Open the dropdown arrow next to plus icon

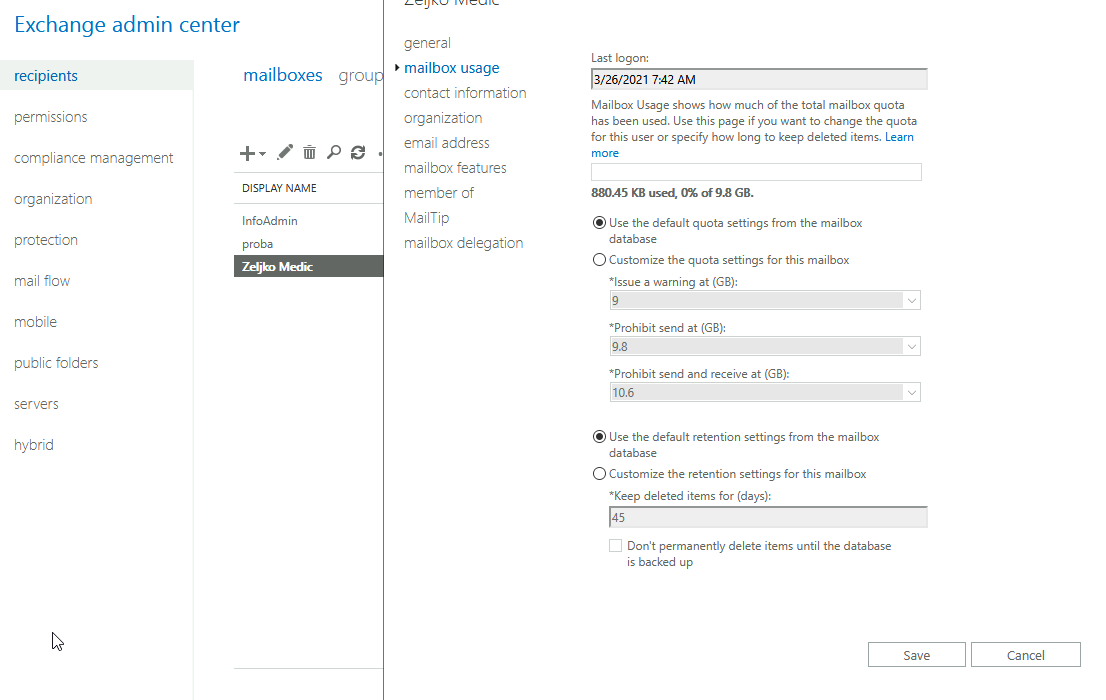[262, 154]
